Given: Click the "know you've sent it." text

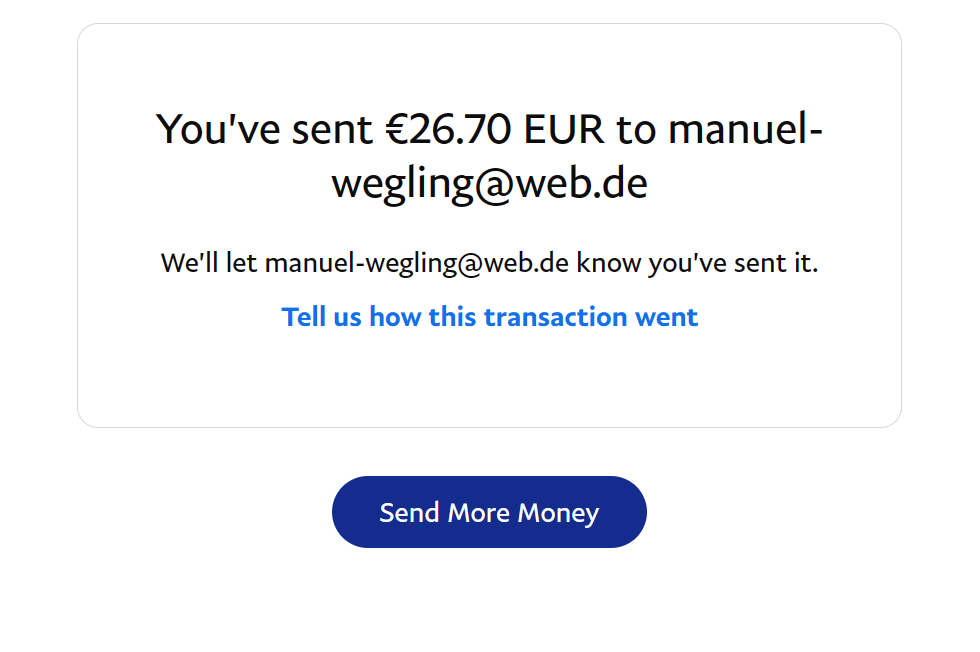Looking at the screenshot, I should coord(698,264).
